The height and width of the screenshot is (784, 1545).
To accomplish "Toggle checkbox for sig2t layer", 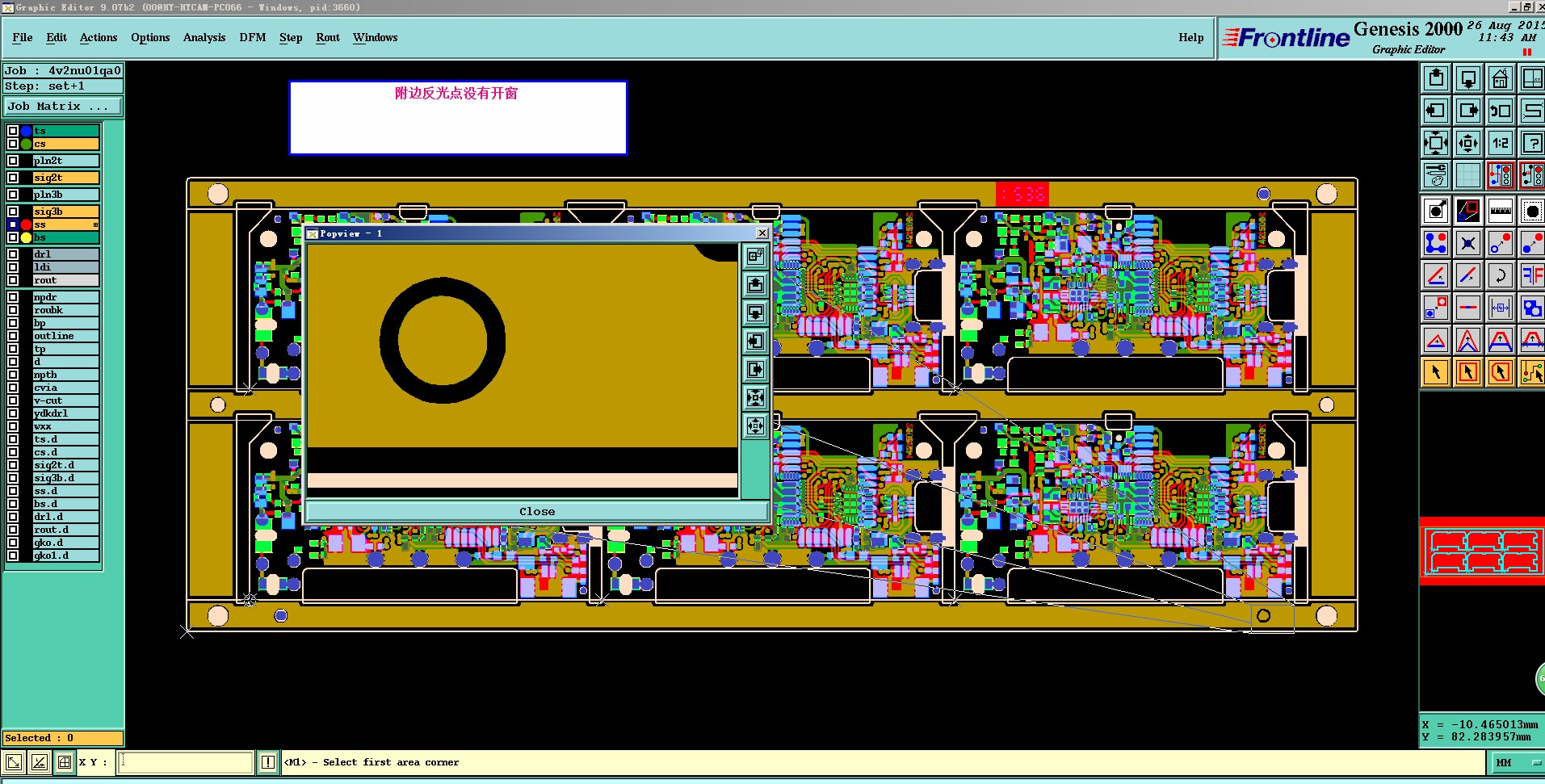I will coord(13,178).
